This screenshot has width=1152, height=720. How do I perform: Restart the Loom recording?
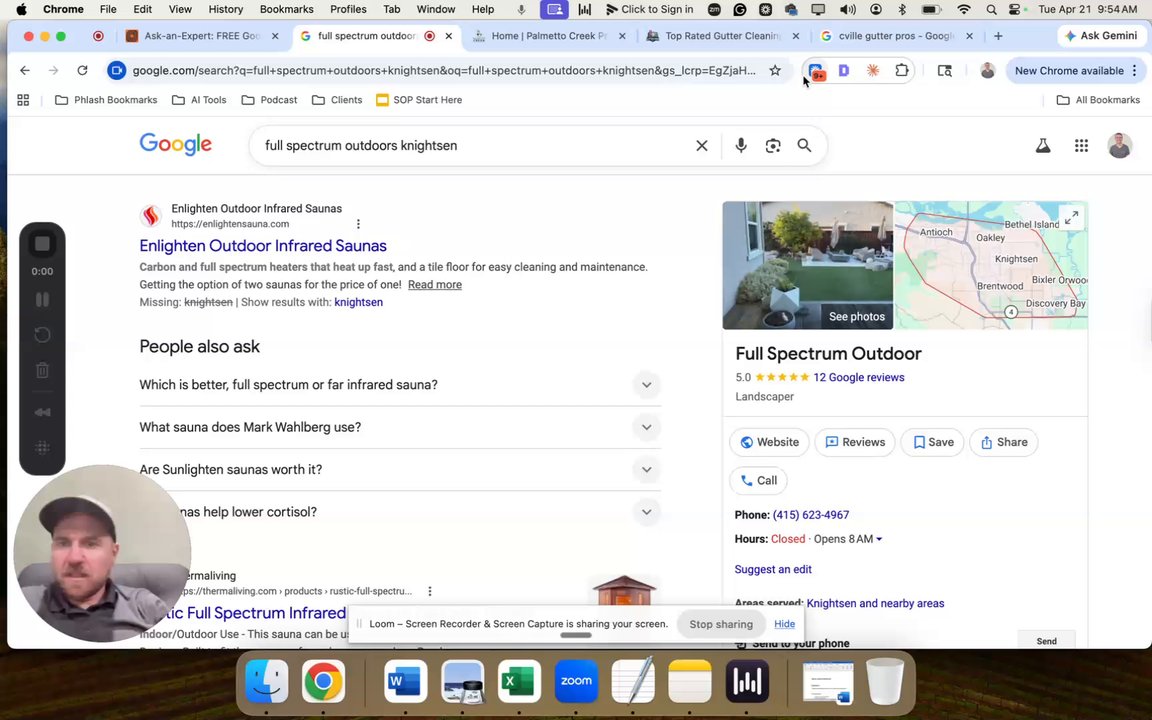pos(43,334)
